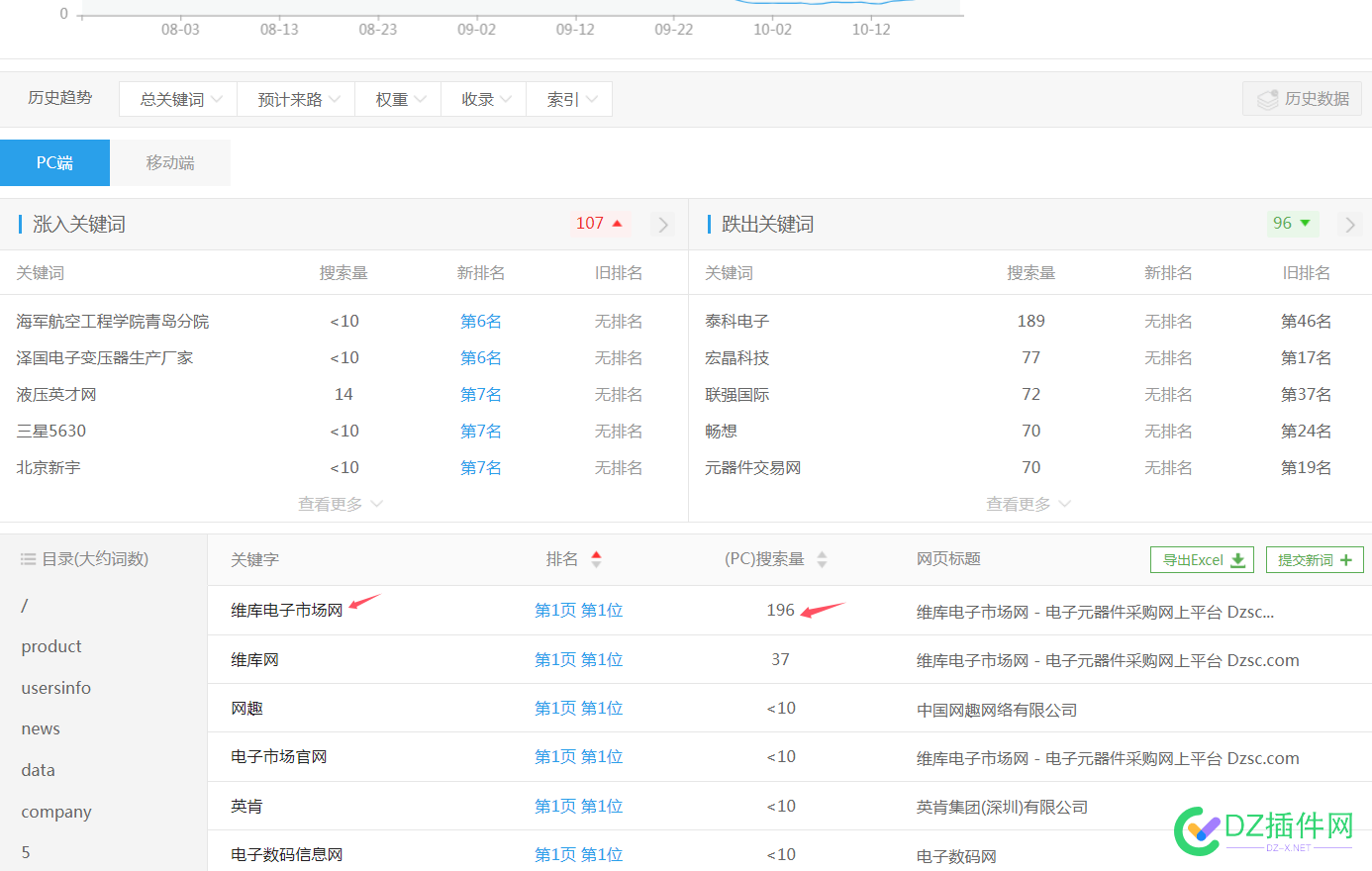The height and width of the screenshot is (871, 1372).
Task: Open keyword 三星5630
Action: 50,432
